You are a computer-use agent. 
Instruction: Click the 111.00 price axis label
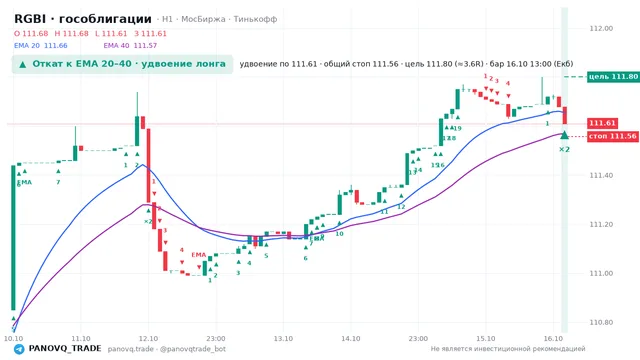click(601, 273)
